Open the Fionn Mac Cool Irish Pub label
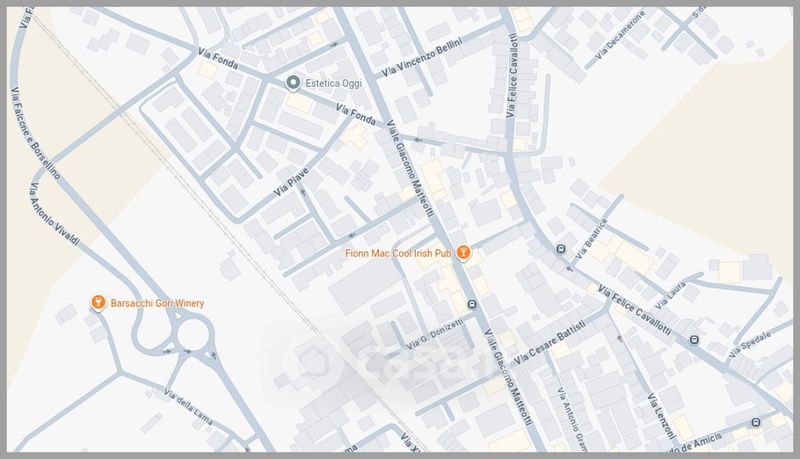This screenshot has height=459, width=800. pyautogui.click(x=398, y=253)
